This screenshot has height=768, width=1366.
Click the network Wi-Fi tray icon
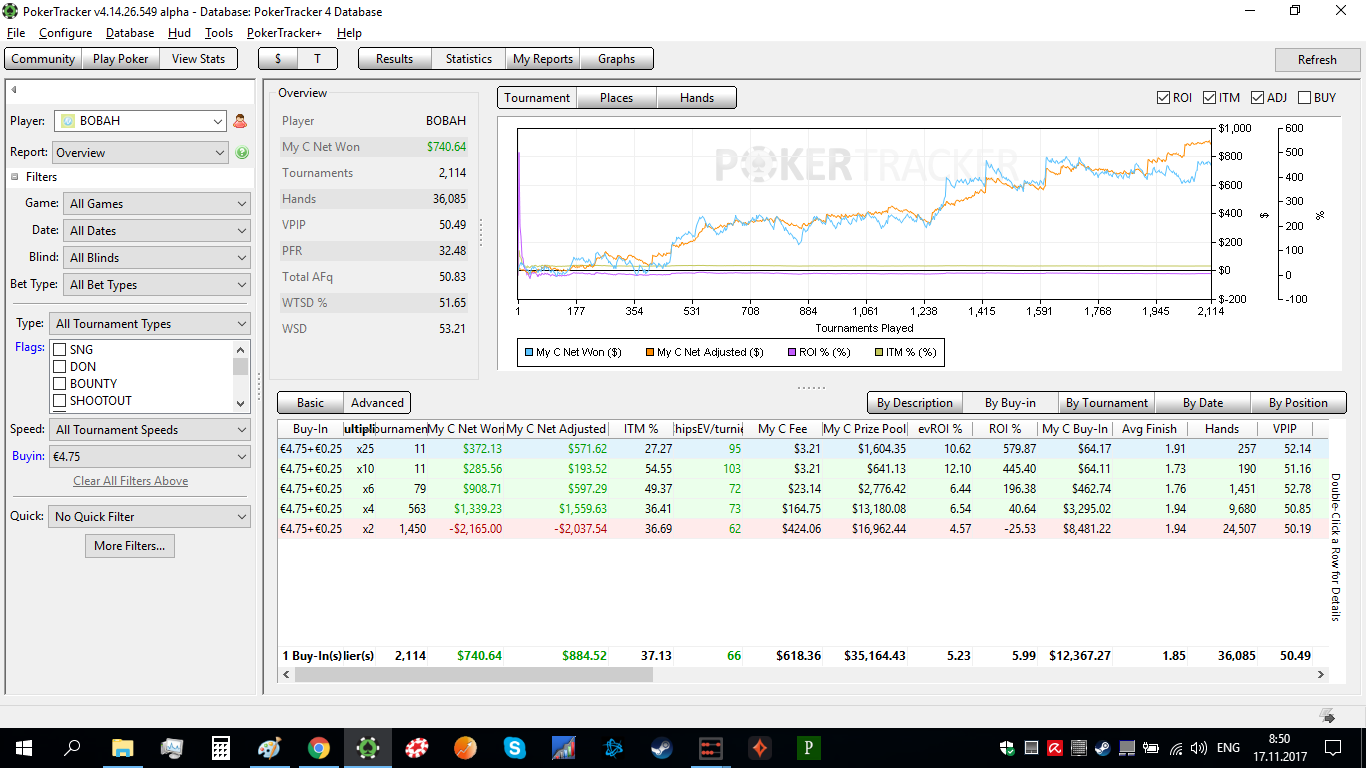tap(1175, 748)
